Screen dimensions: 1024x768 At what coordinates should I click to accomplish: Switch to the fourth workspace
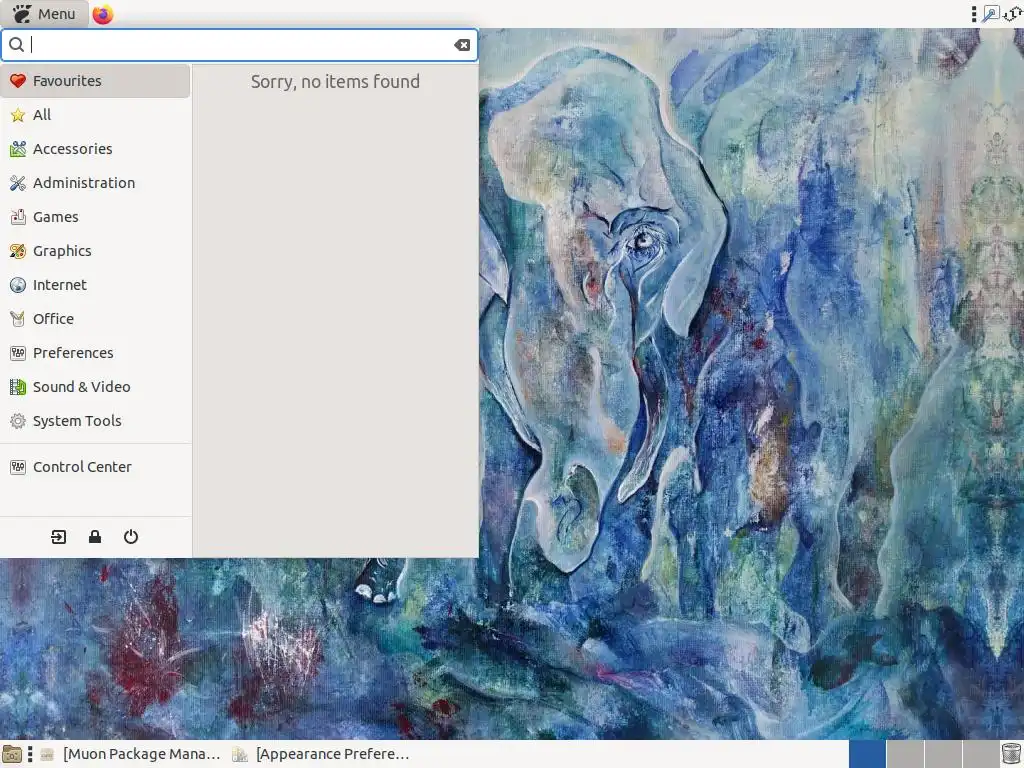click(980, 754)
